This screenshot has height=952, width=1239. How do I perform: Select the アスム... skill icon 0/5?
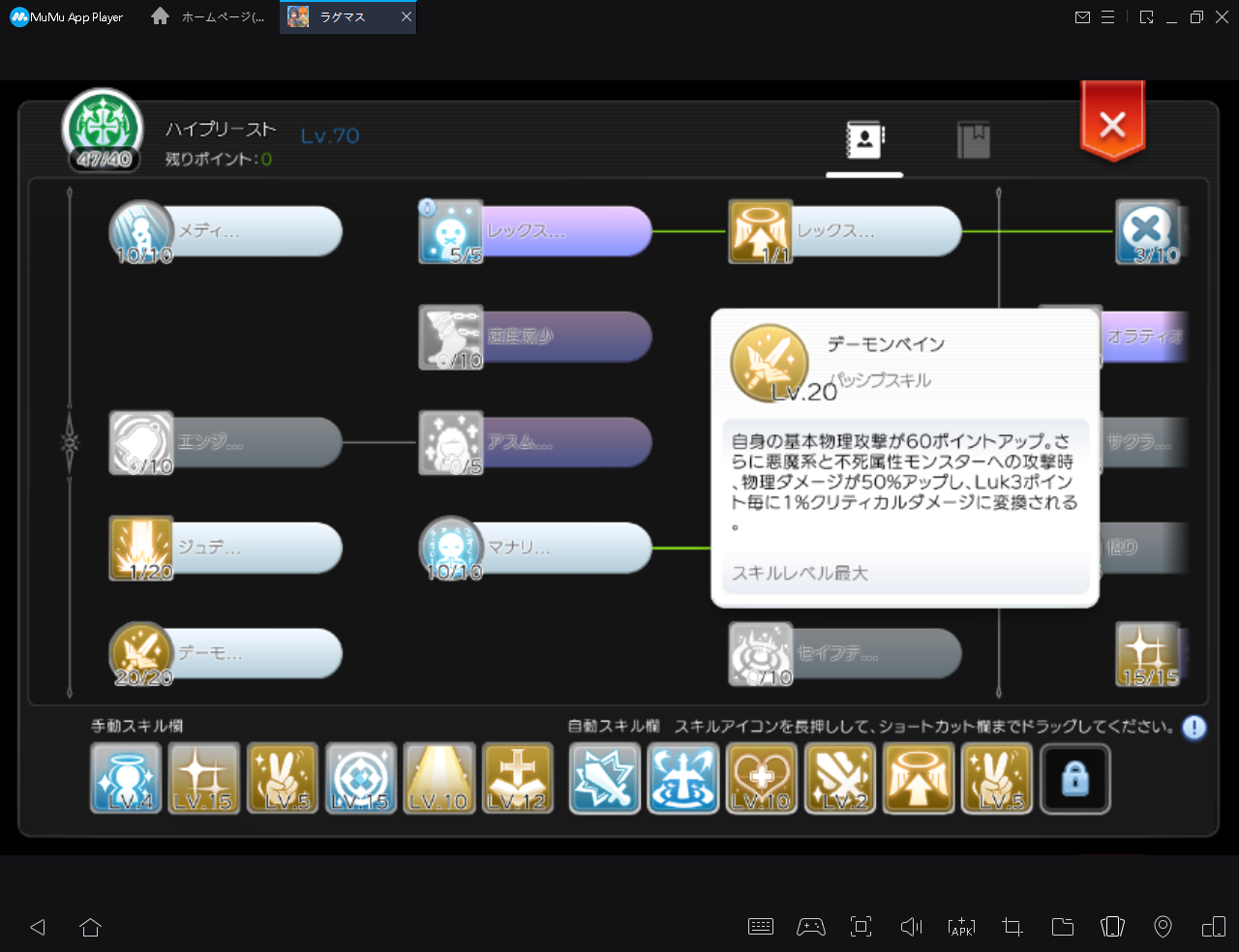click(451, 443)
